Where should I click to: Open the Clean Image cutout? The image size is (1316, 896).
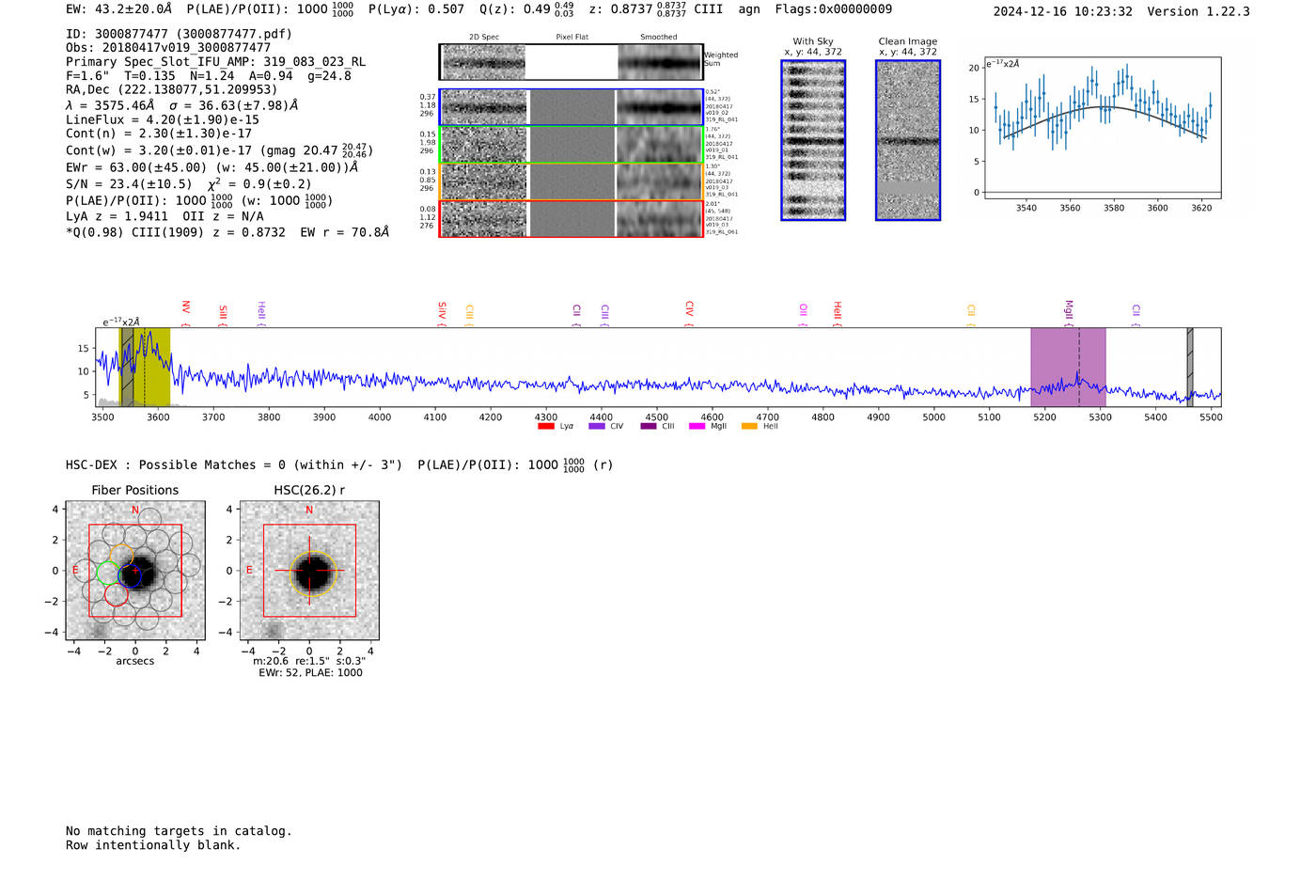tap(908, 140)
